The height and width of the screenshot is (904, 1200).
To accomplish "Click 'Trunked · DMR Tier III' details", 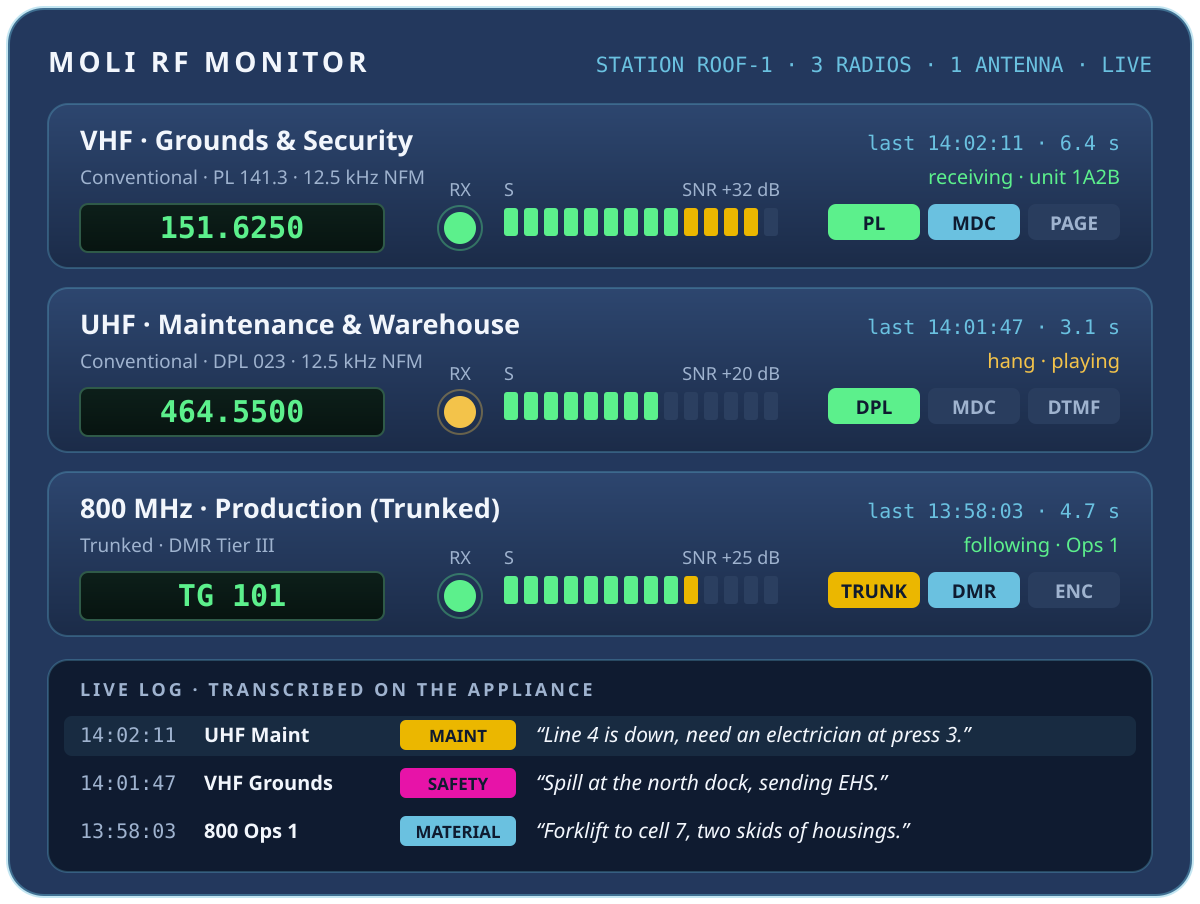I will pos(177,546).
